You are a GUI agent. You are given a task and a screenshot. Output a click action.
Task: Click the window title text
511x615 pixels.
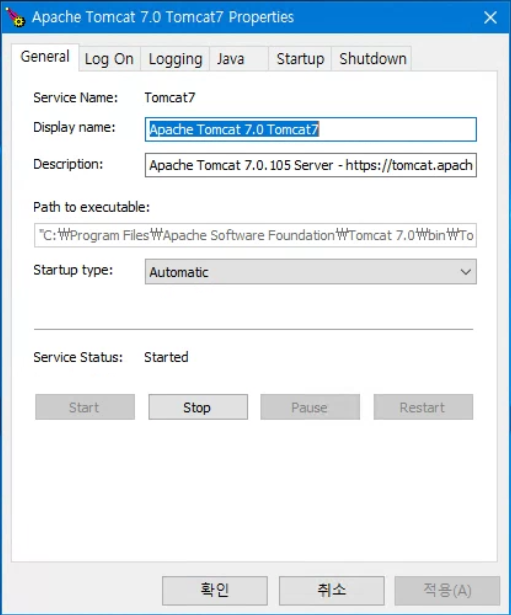tap(163, 17)
